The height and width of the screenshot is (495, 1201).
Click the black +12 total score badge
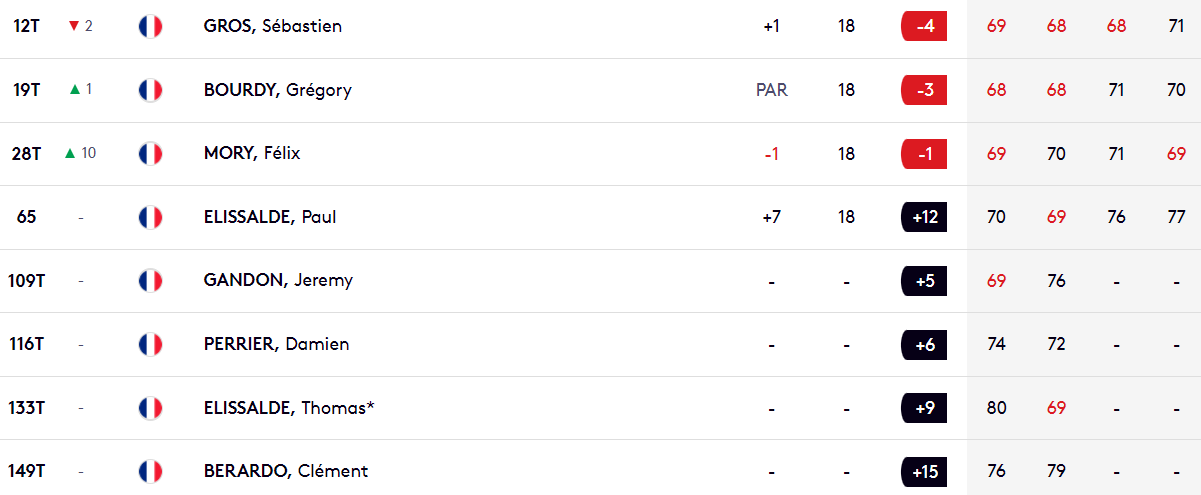click(924, 217)
